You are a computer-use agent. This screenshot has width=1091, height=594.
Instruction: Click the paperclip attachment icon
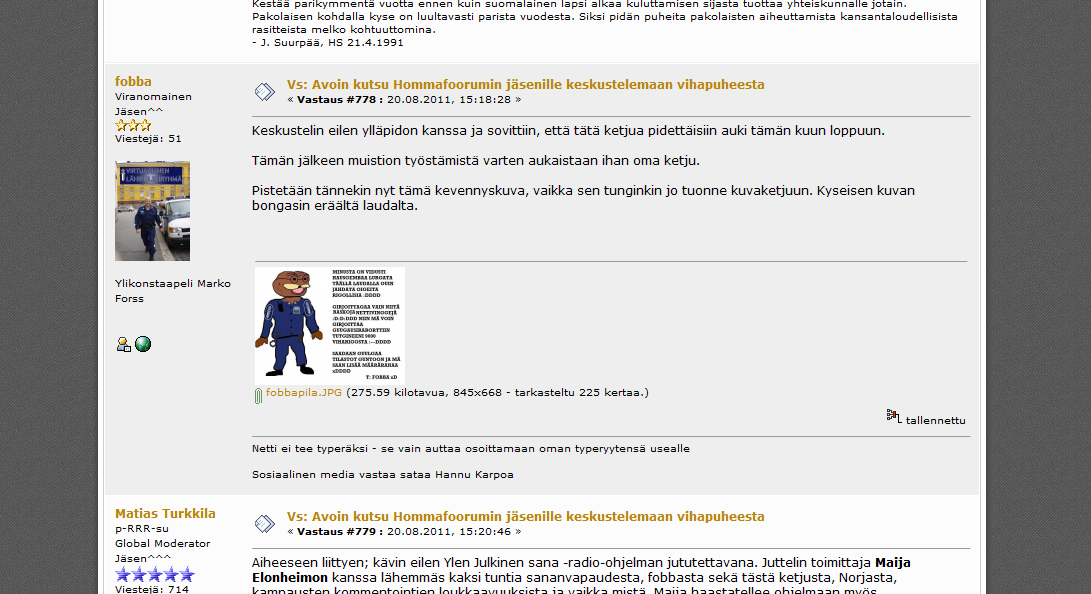[258, 396]
